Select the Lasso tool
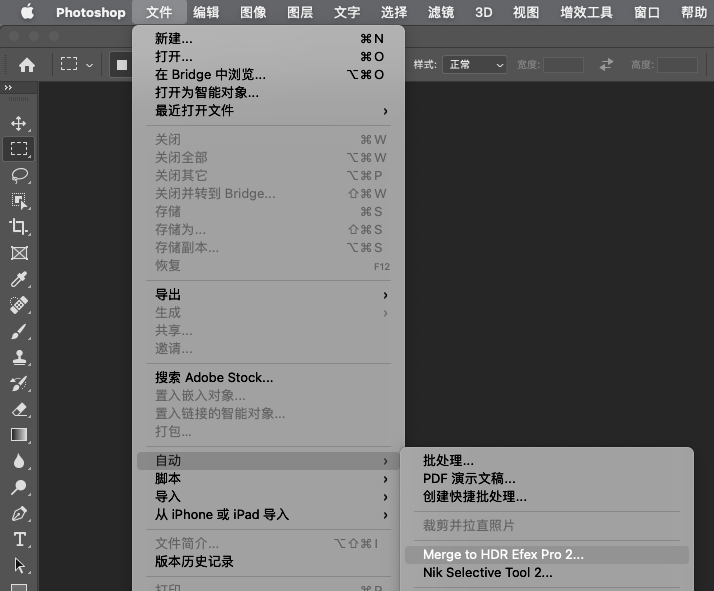The image size is (714, 591). 19,175
